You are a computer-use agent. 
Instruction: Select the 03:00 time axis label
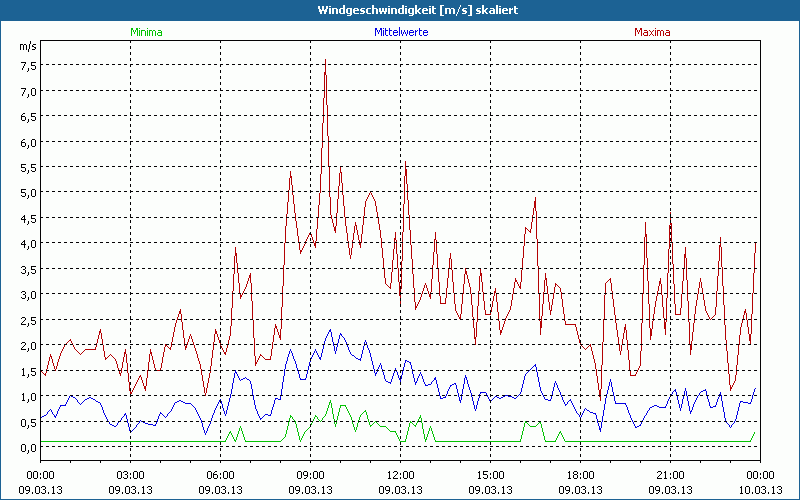click(130, 474)
